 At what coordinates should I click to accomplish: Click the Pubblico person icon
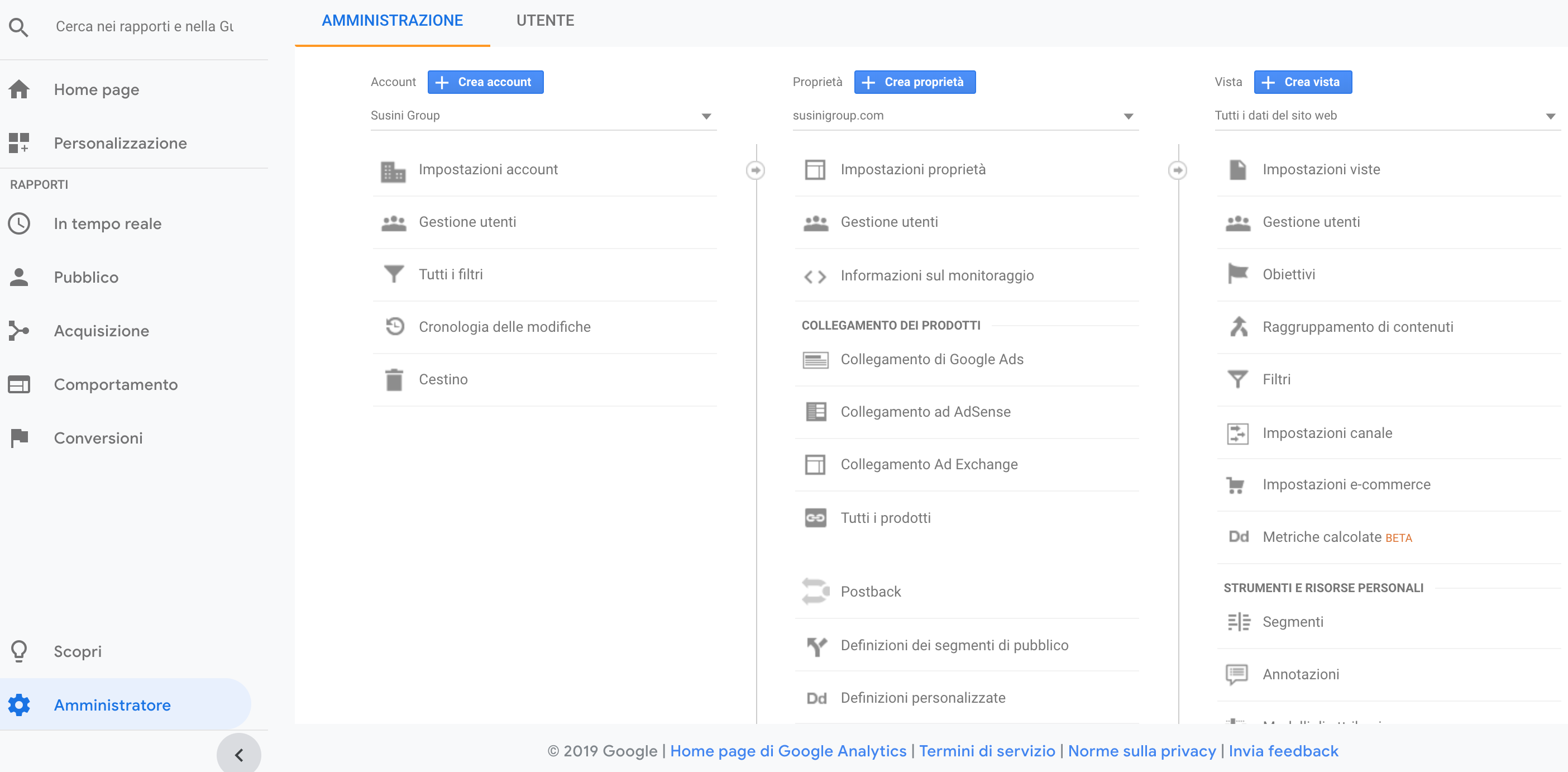[19, 277]
